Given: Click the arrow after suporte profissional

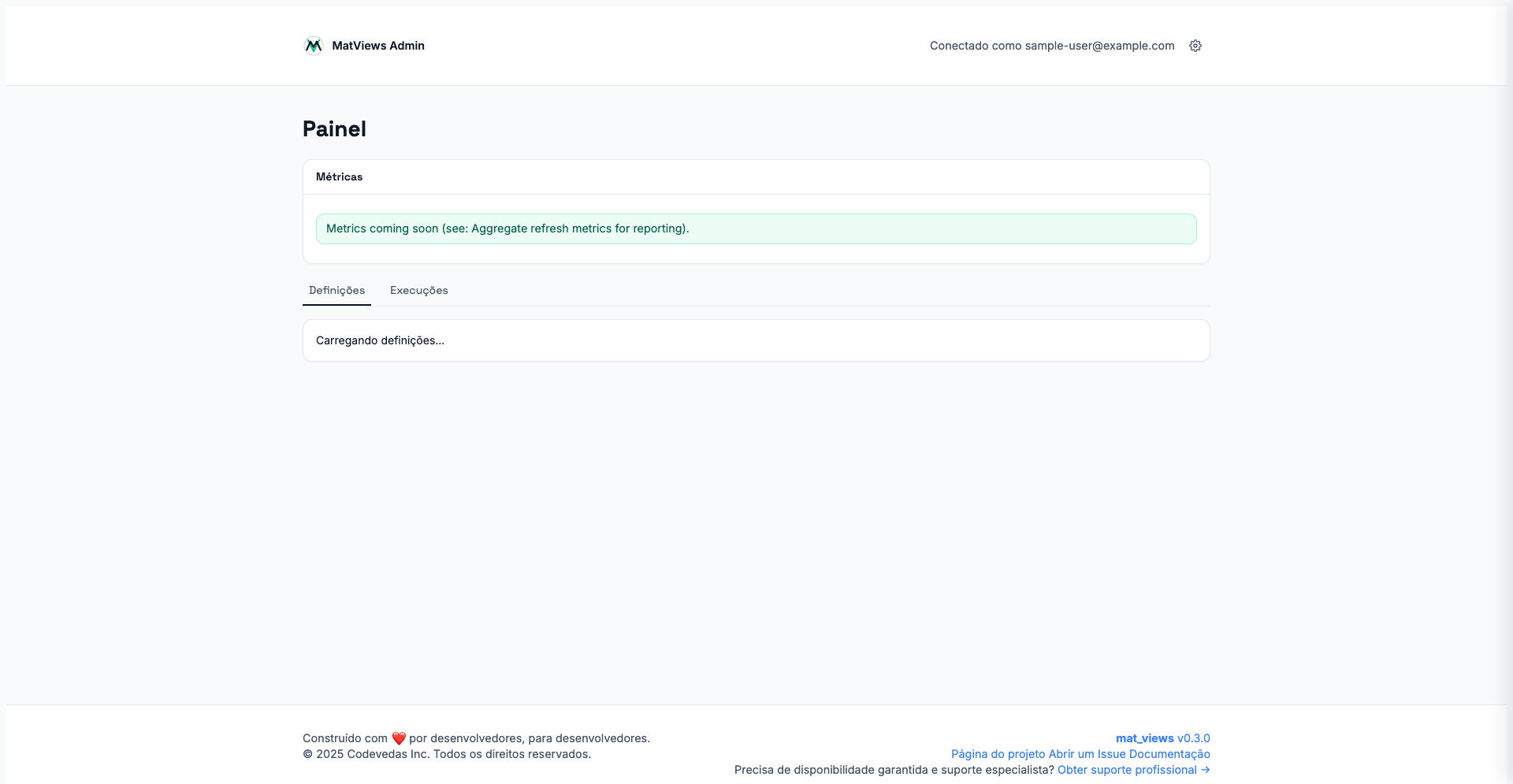Looking at the screenshot, I should (1206, 770).
